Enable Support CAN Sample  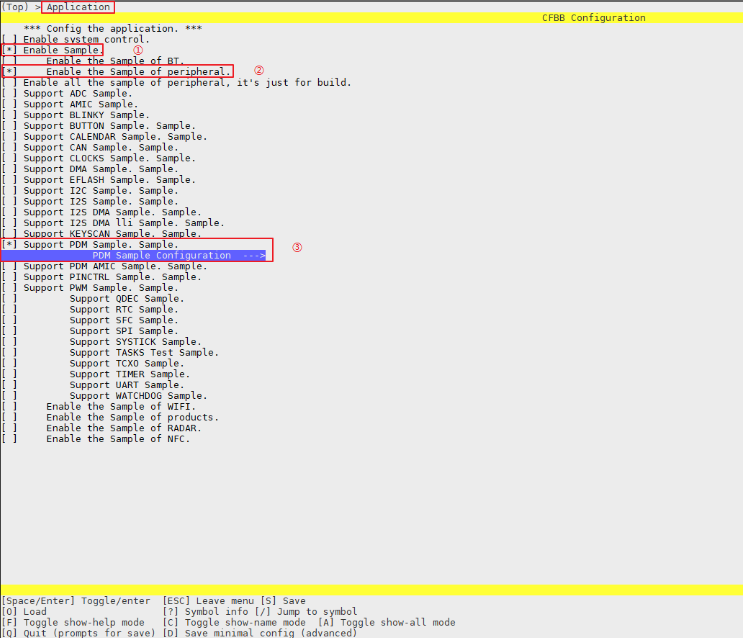pyautogui.click(x=10, y=148)
